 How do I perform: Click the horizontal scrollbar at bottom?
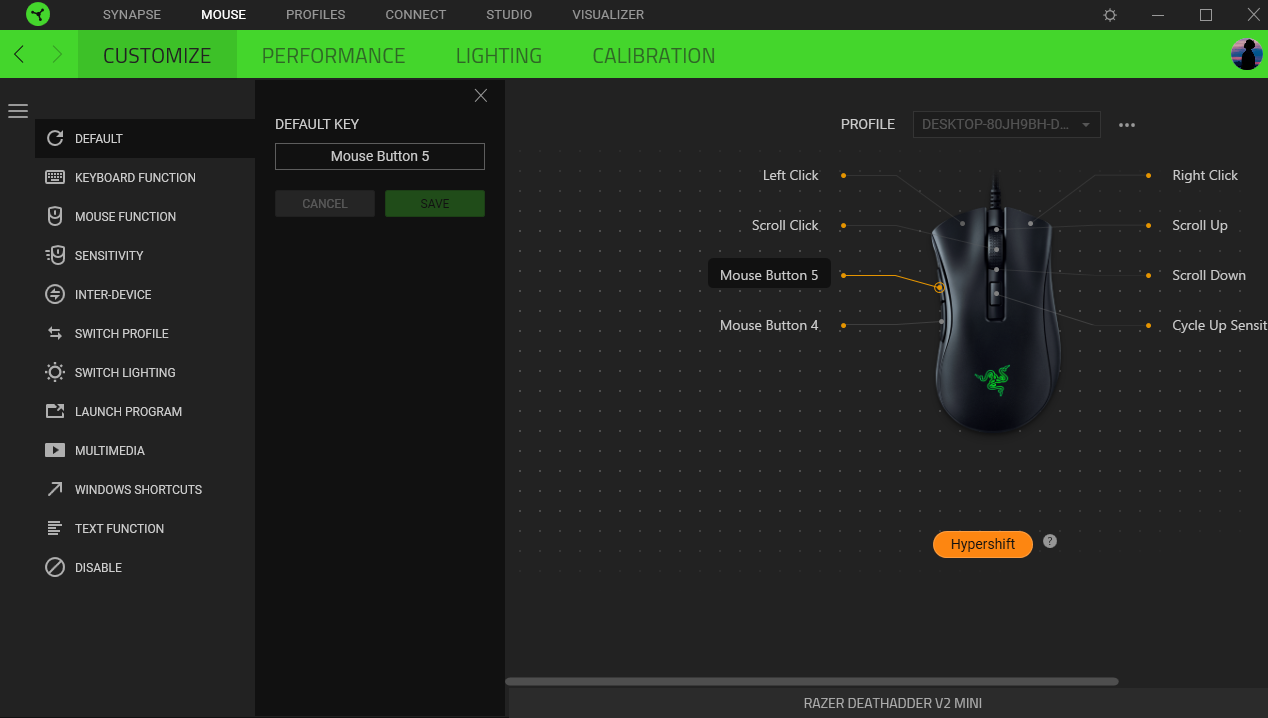(x=812, y=682)
